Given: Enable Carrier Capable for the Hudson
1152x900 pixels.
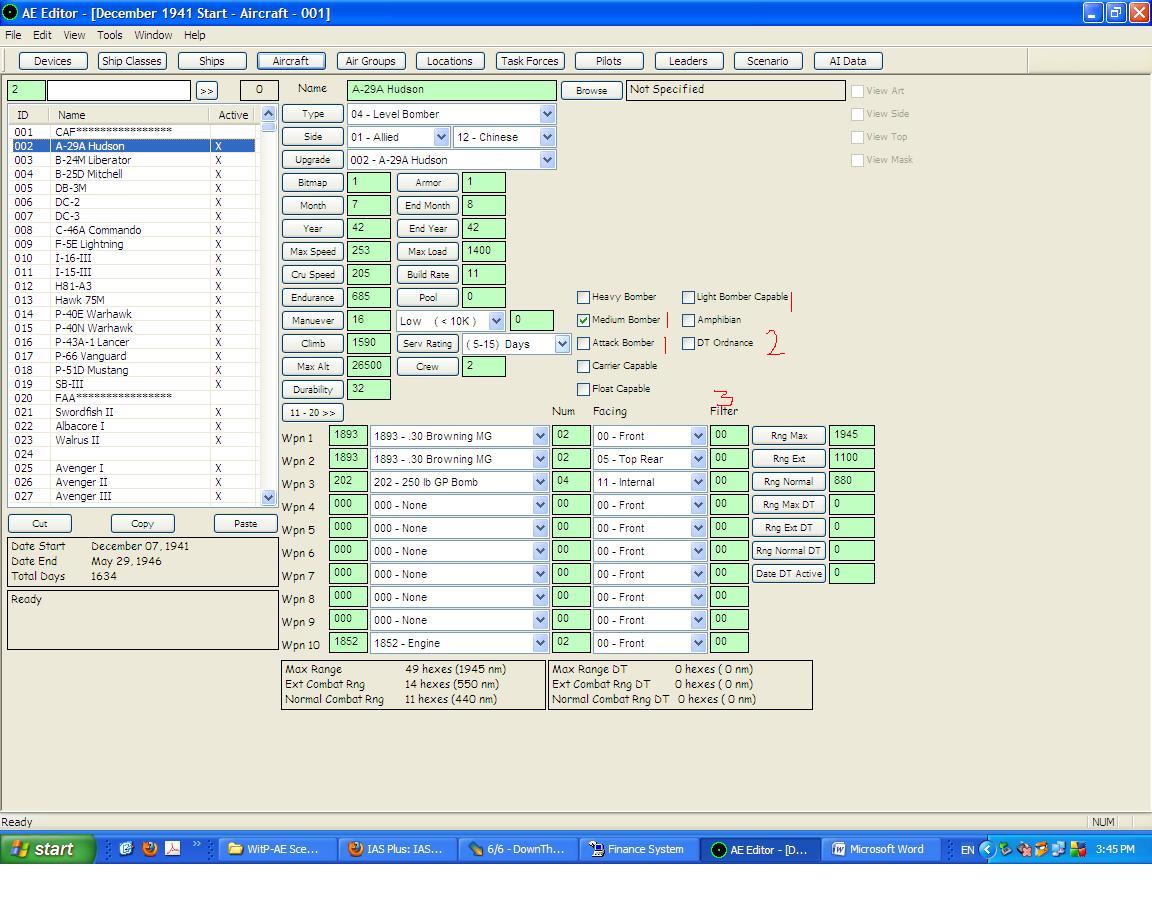Looking at the screenshot, I should [584, 366].
